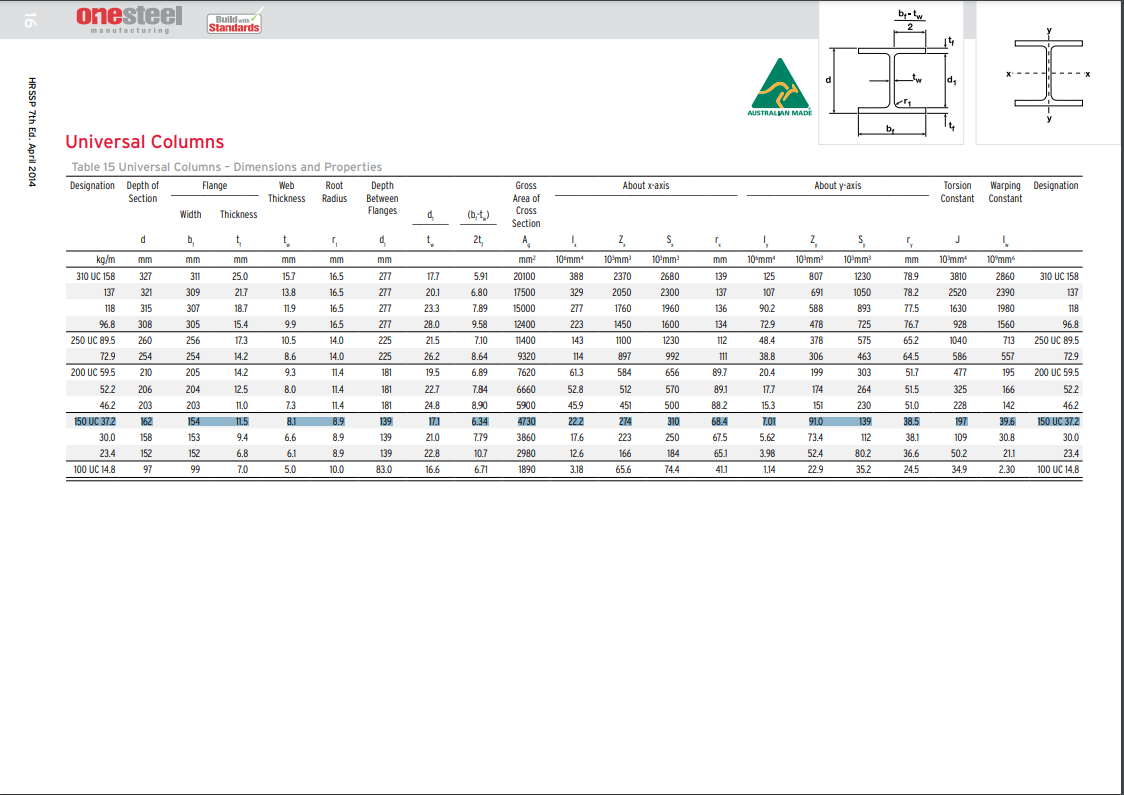Click the x-y axis section diagram

(x=1048, y=74)
